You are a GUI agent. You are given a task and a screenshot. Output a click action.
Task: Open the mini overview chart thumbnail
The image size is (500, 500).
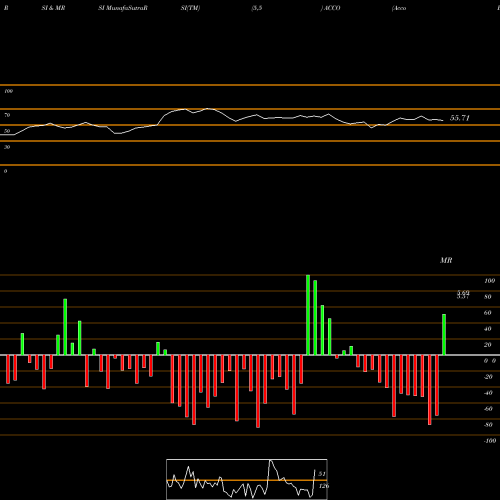[247, 479]
